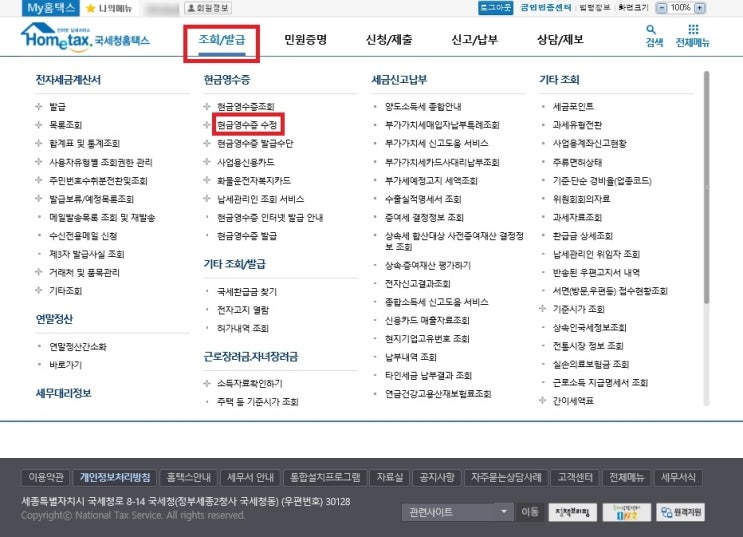Open the 전체메뉴 grid icon
743x537 pixels.
[693, 30]
